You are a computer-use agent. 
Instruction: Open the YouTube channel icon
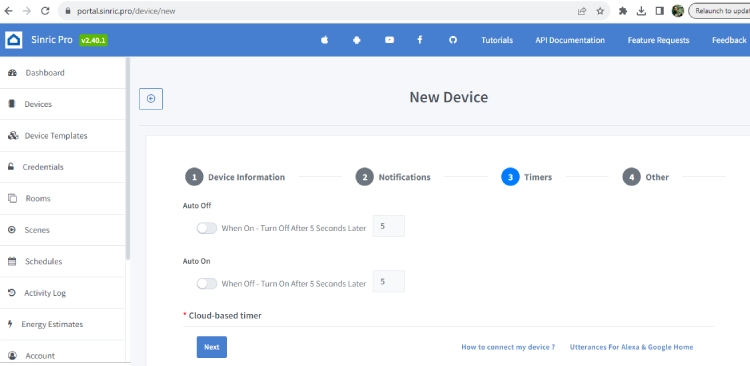click(389, 40)
